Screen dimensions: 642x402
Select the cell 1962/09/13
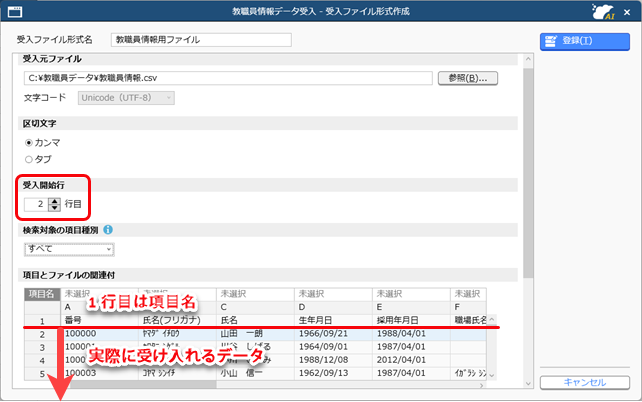[333, 373]
